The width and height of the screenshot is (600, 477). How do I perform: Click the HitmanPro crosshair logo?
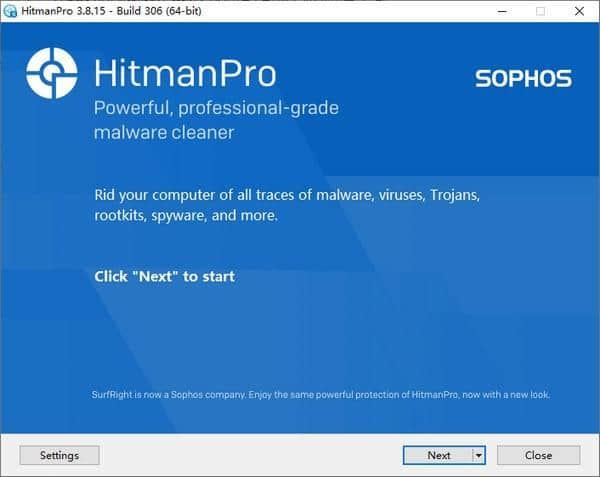52,75
